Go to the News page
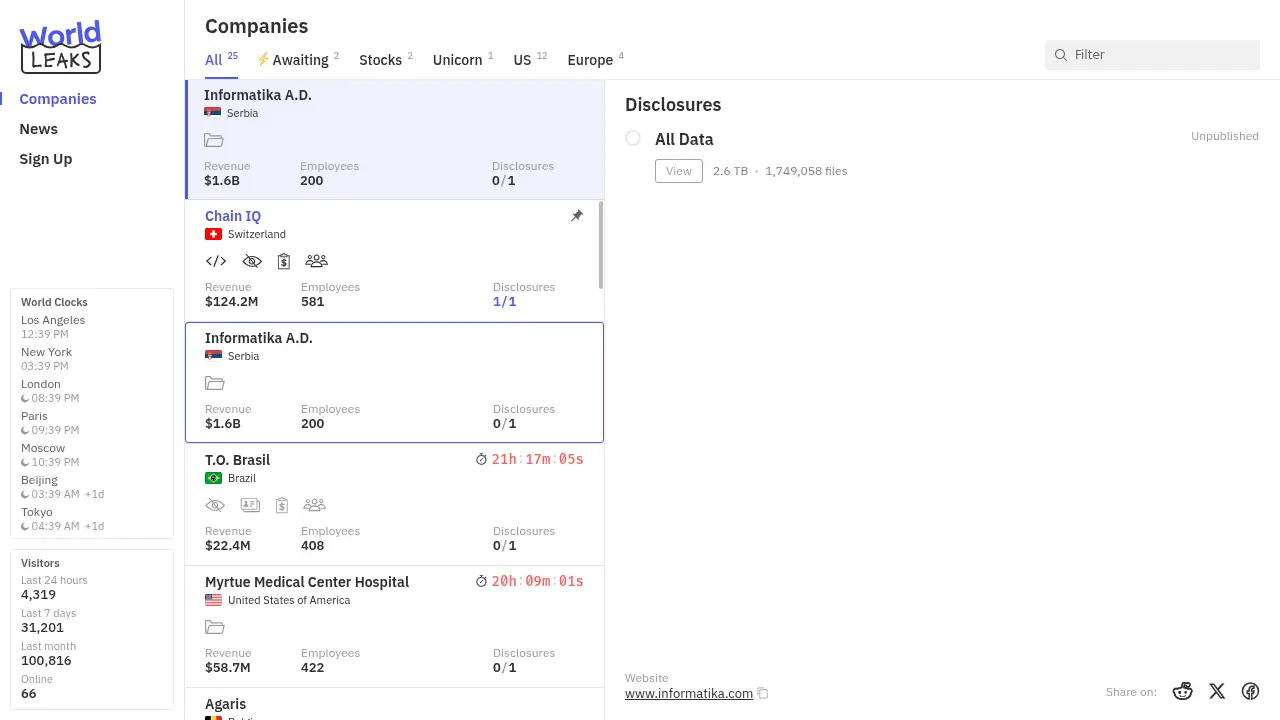 tap(38, 129)
